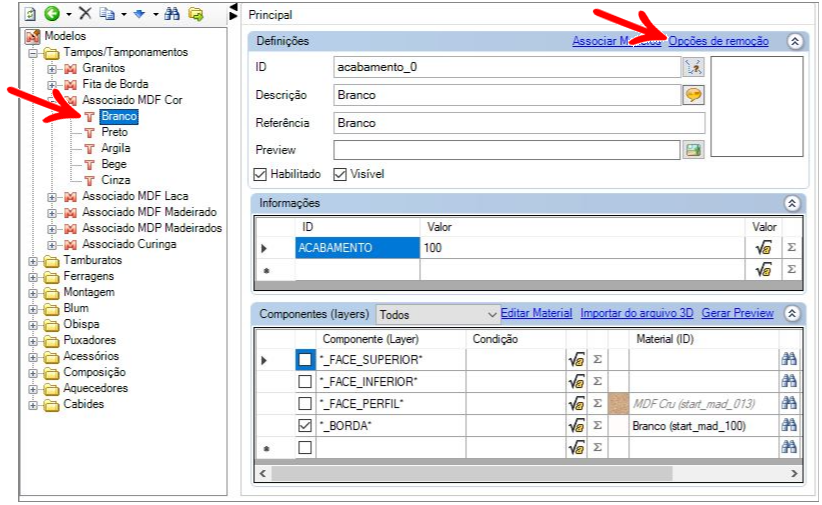
Task: Click binoculars icon in empty layers row
Action: (x=789, y=447)
